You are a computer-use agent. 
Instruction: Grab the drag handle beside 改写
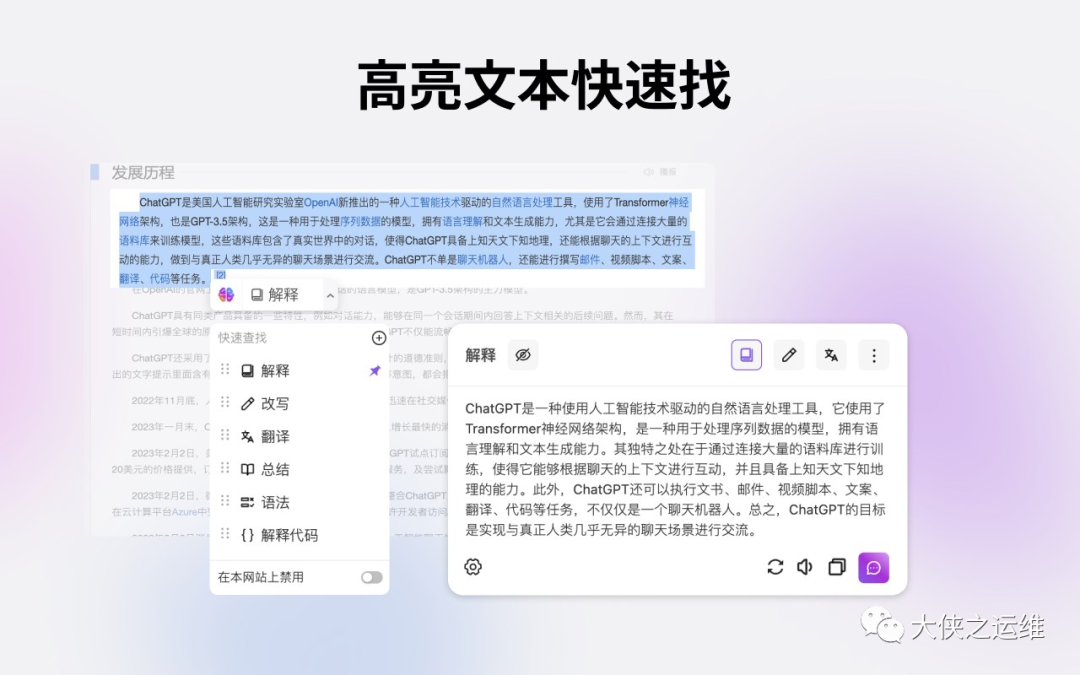[225, 402]
